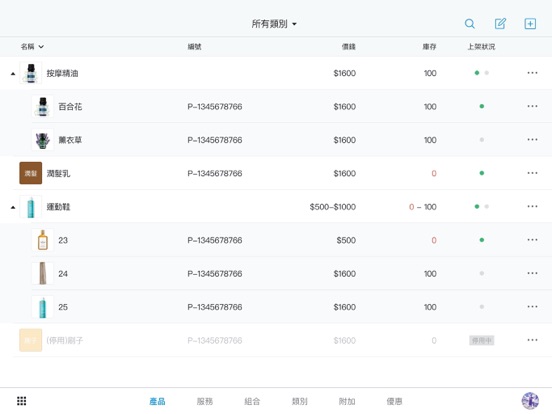Image resolution: width=552 pixels, height=414 pixels.
Task: Open the user profile avatar
Action: pos(530,401)
